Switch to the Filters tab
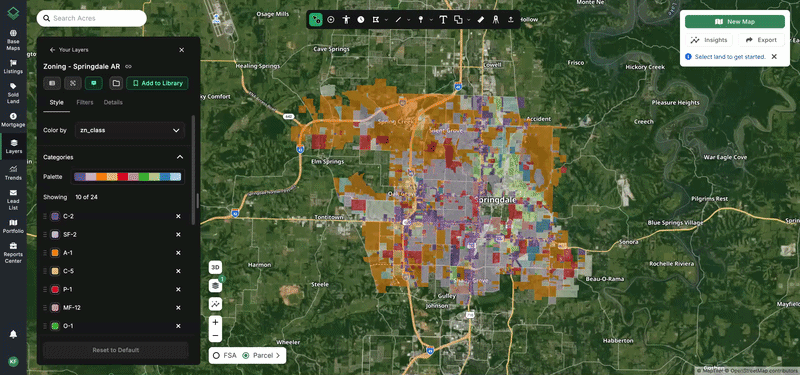Screen dimensions: 800x375 (x=85, y=103)
